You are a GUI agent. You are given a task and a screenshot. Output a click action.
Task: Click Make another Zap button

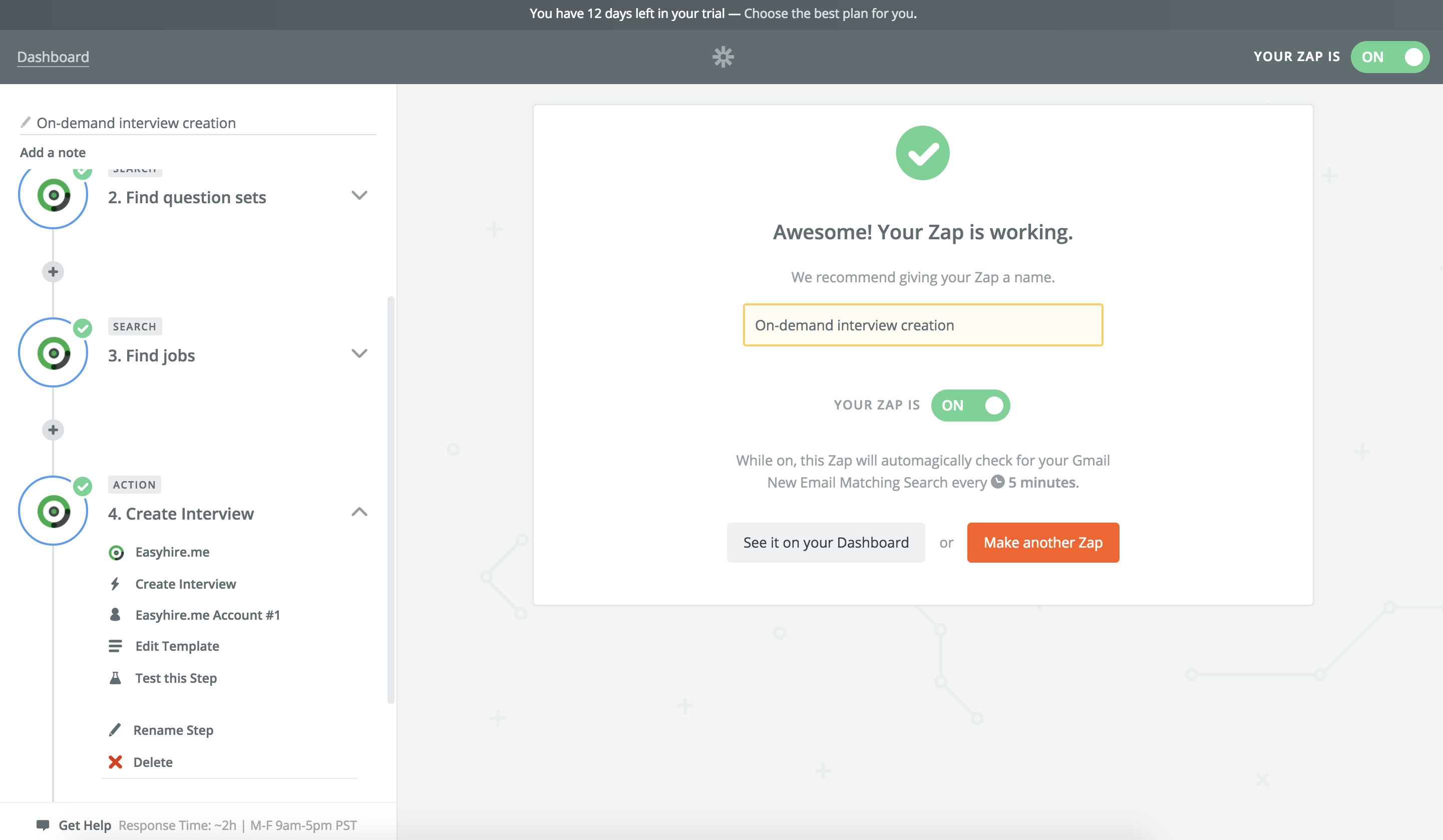[x=1043, y=542]
